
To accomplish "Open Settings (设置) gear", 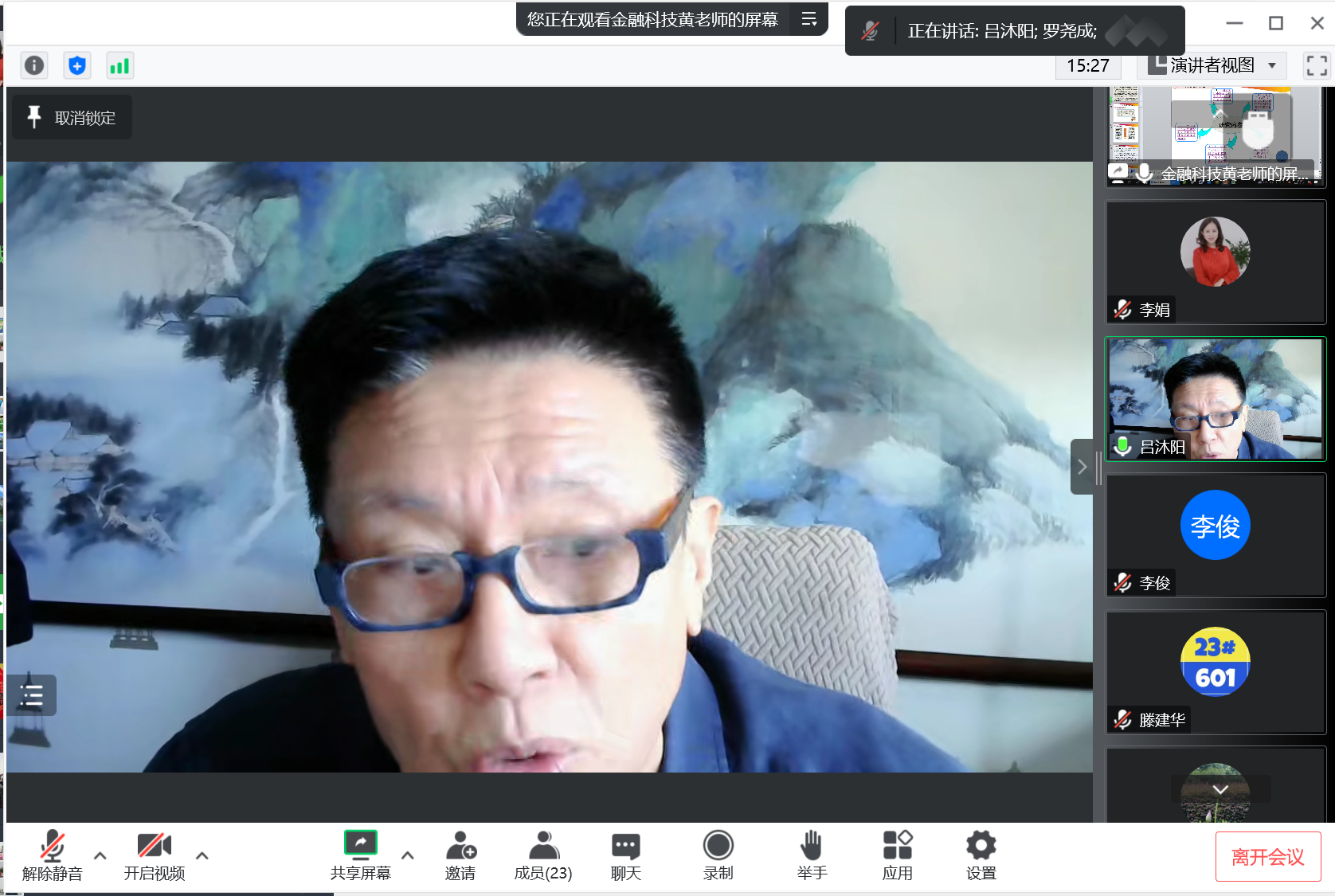I will pyautogui.click(x=981, y=855).
